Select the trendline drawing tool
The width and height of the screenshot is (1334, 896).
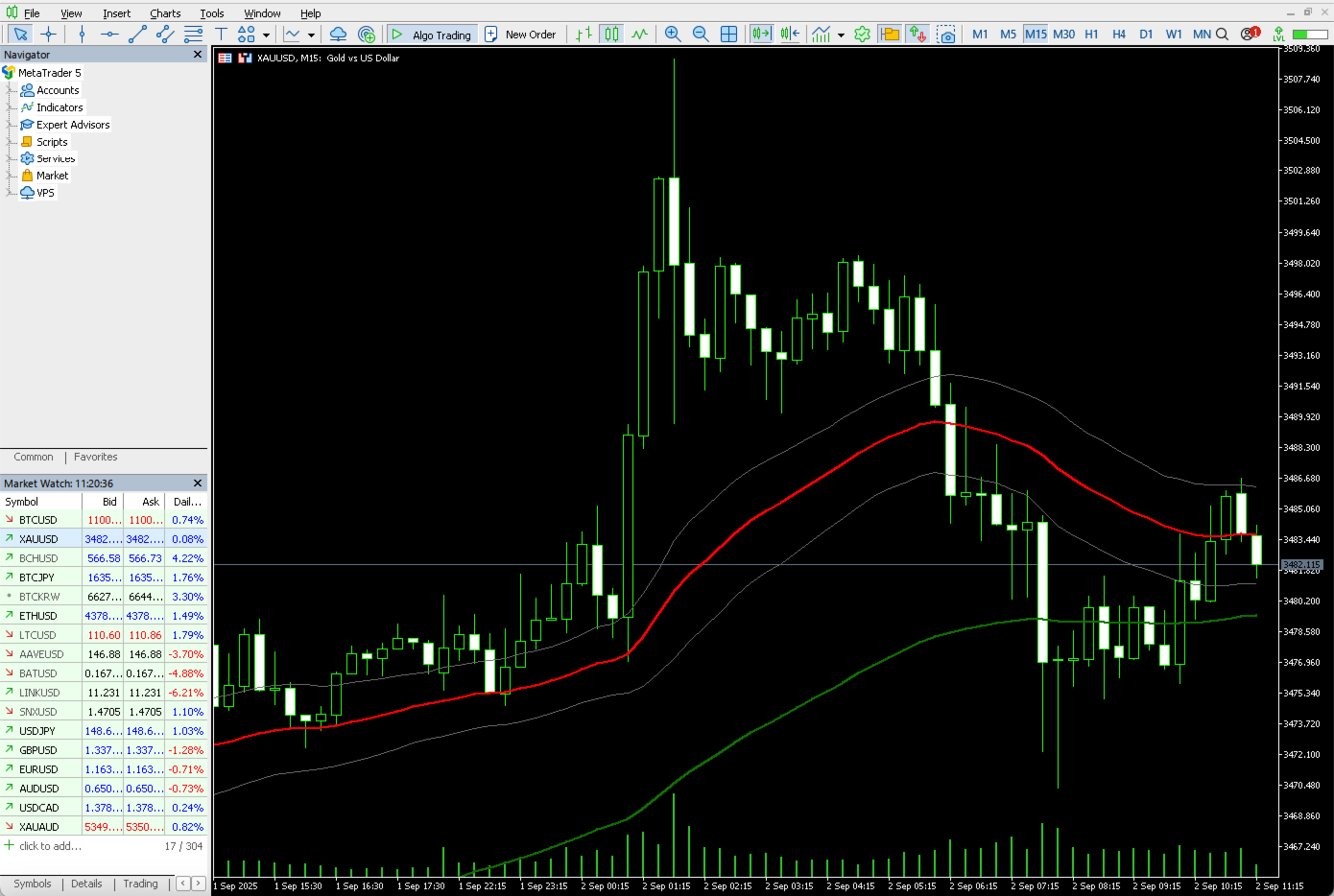pyautogui.click(x=137, y=34)
